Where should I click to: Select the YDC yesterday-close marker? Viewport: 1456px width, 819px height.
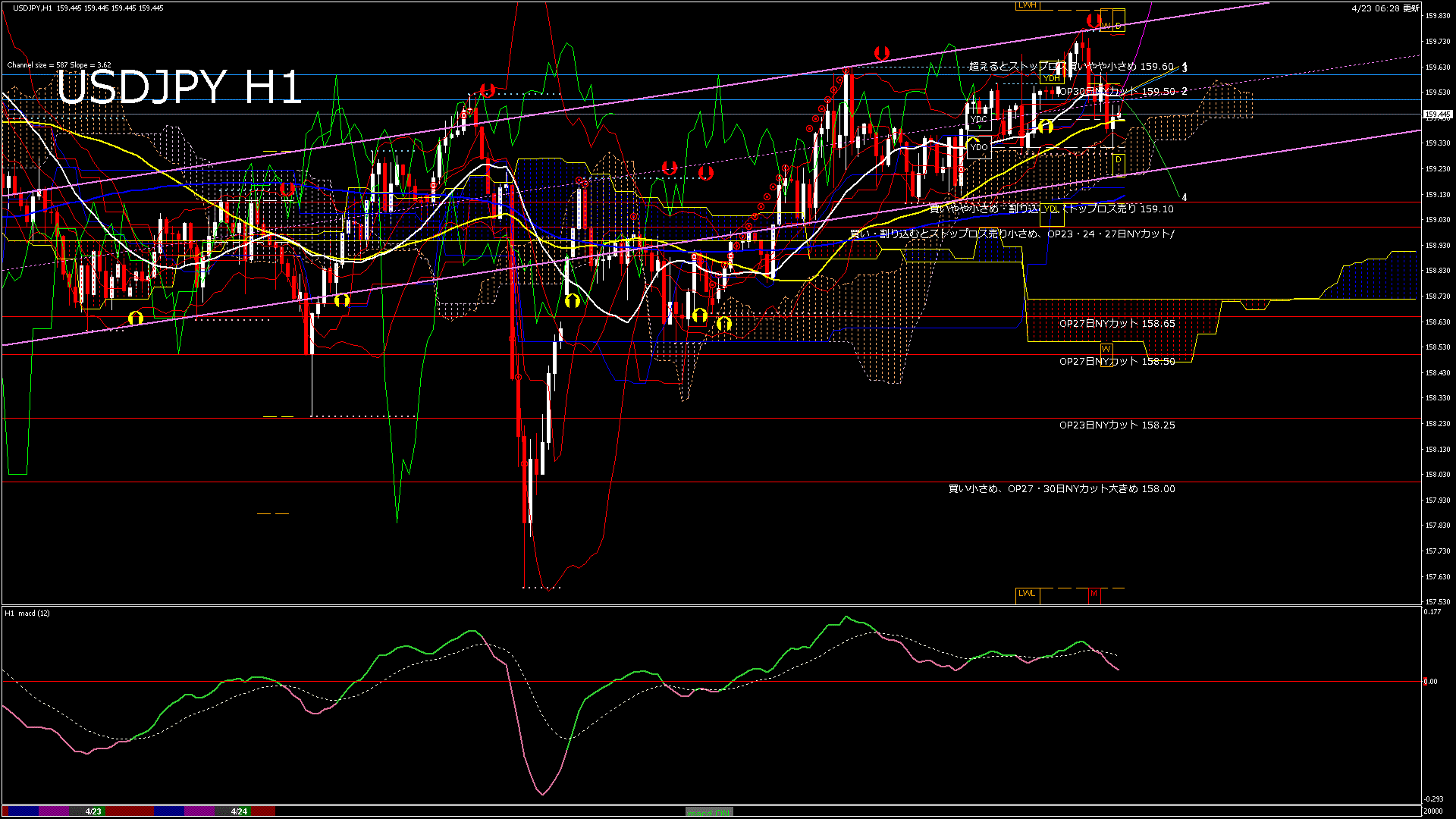click(979, 120)
